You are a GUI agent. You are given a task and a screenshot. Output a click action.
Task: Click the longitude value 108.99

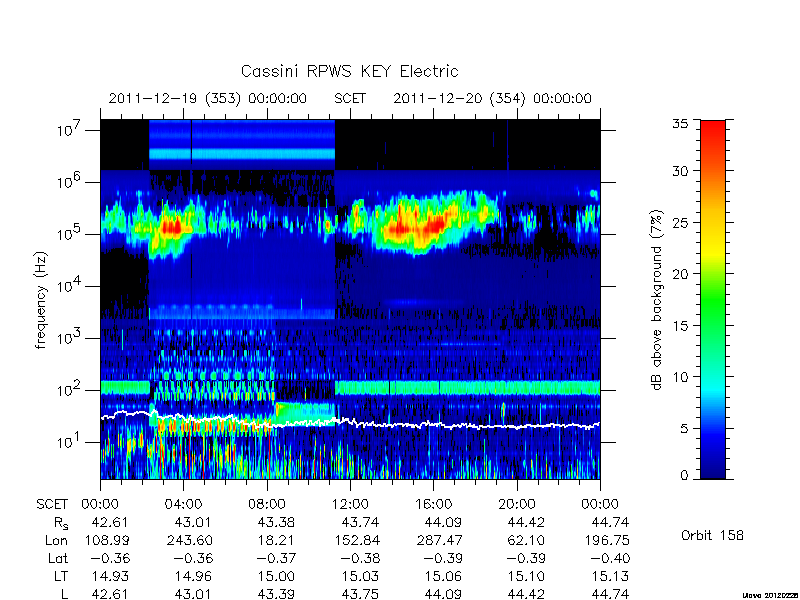pyautogui.click(x=107, y=540)
